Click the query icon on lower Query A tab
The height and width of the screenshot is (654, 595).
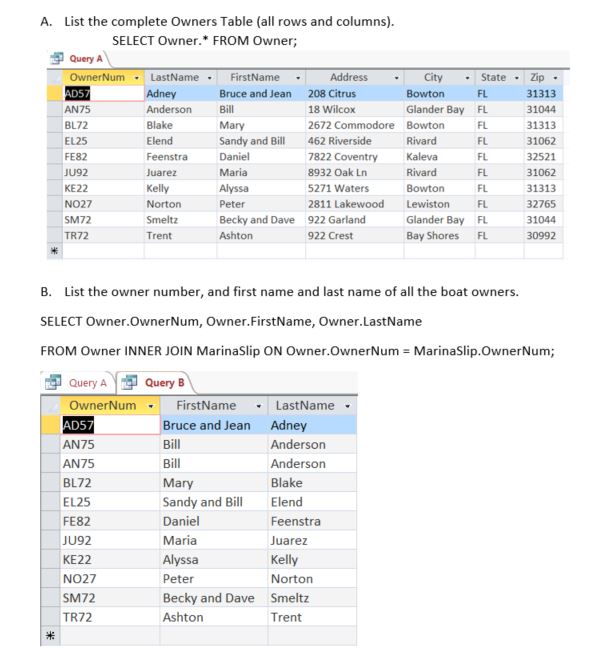(x=53, y=382)
